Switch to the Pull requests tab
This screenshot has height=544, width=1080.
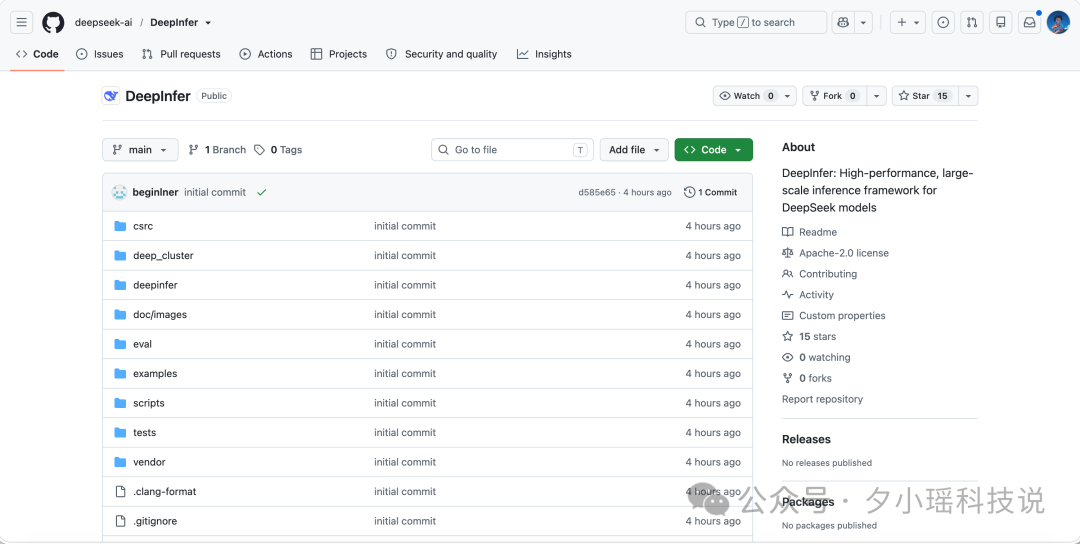tap(181, 54)
